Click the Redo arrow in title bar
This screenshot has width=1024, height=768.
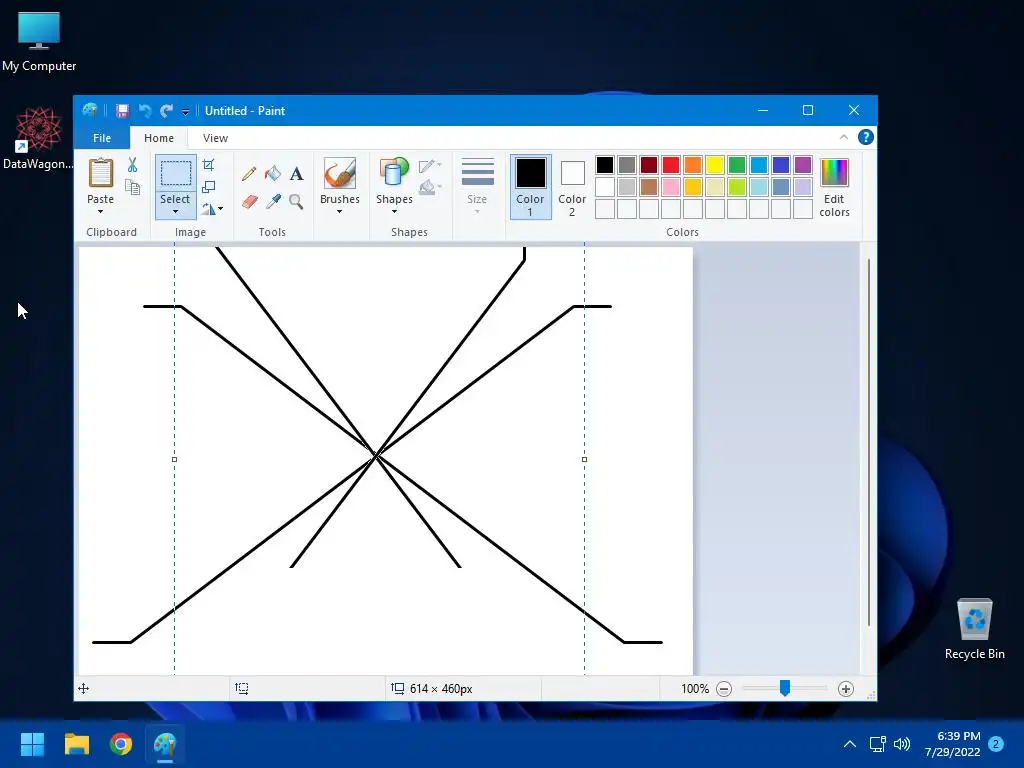(x=167, y=110)
